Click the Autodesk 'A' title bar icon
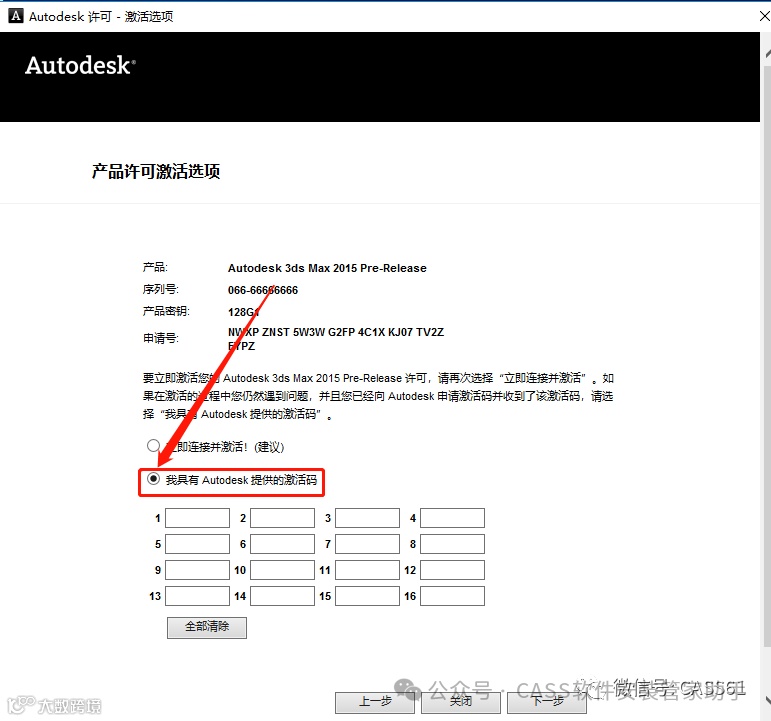This screenshot has width=771, height=721. 16,16
